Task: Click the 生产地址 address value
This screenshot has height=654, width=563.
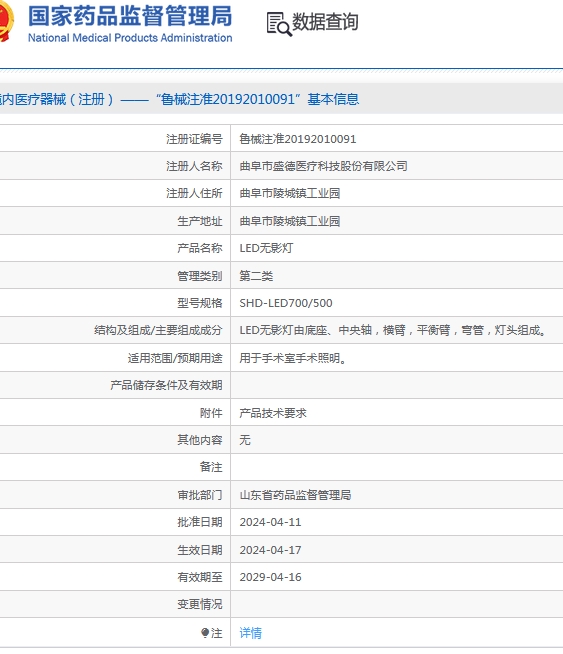Action: click(x=290, y=221)
